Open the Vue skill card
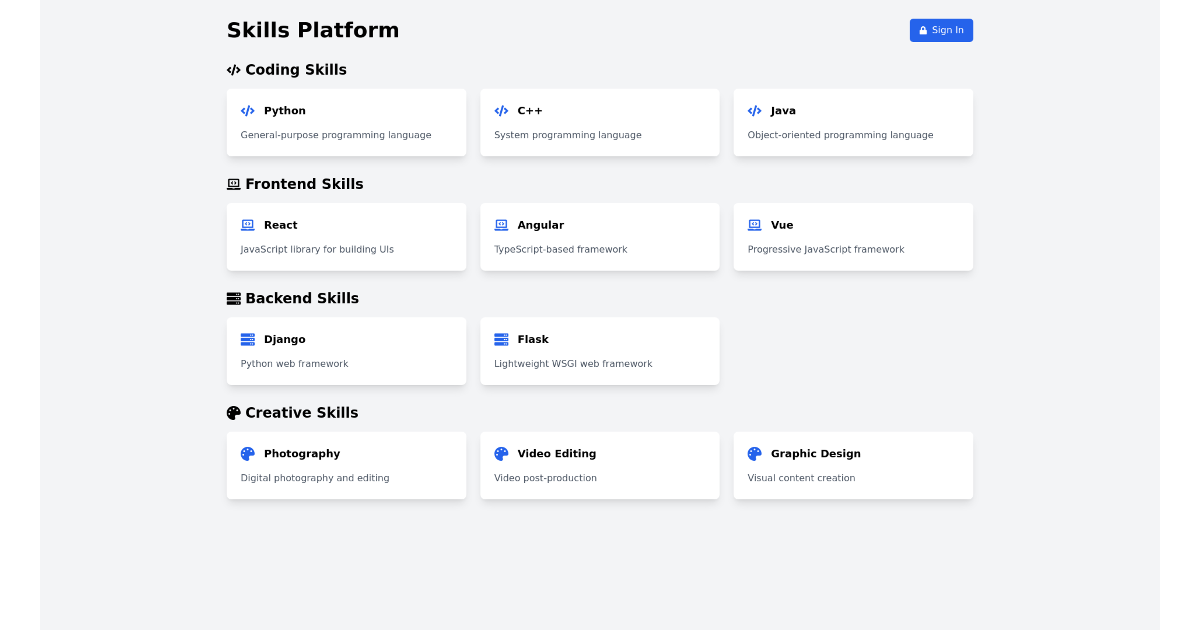1200x630 pixels. pyautogui.click(x=853, y=237)
